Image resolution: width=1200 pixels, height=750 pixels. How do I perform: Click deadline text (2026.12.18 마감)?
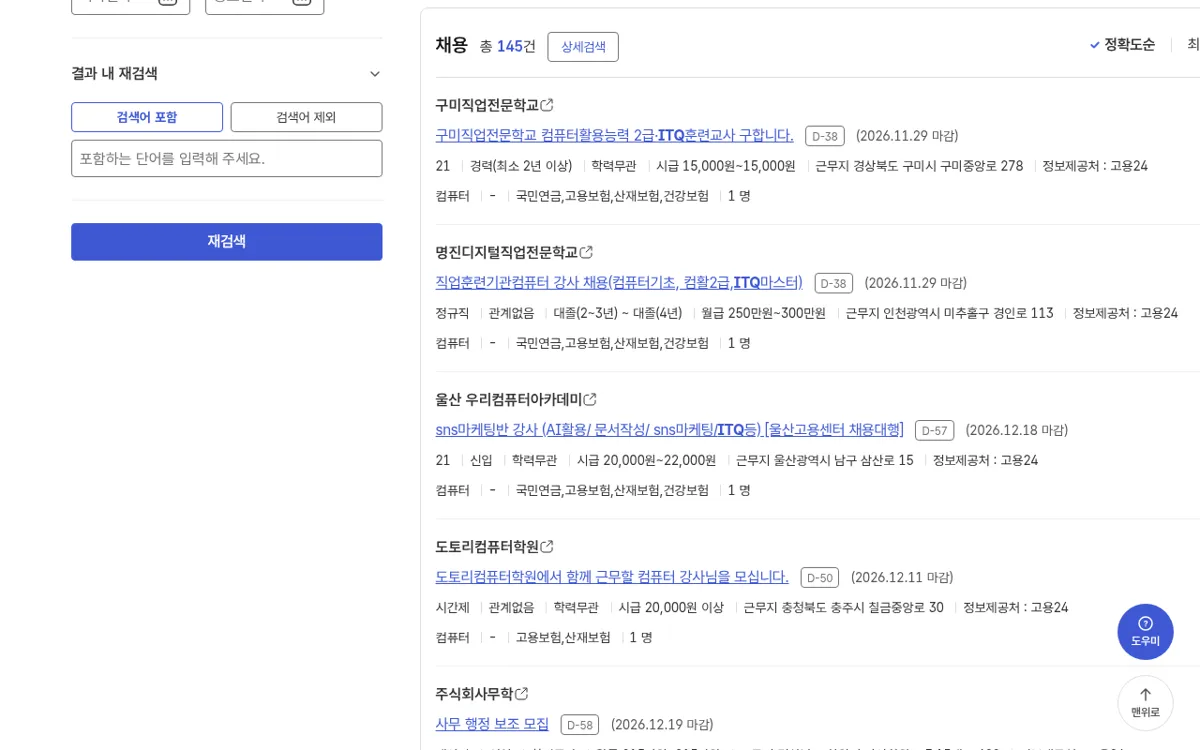pos(1017,430)
